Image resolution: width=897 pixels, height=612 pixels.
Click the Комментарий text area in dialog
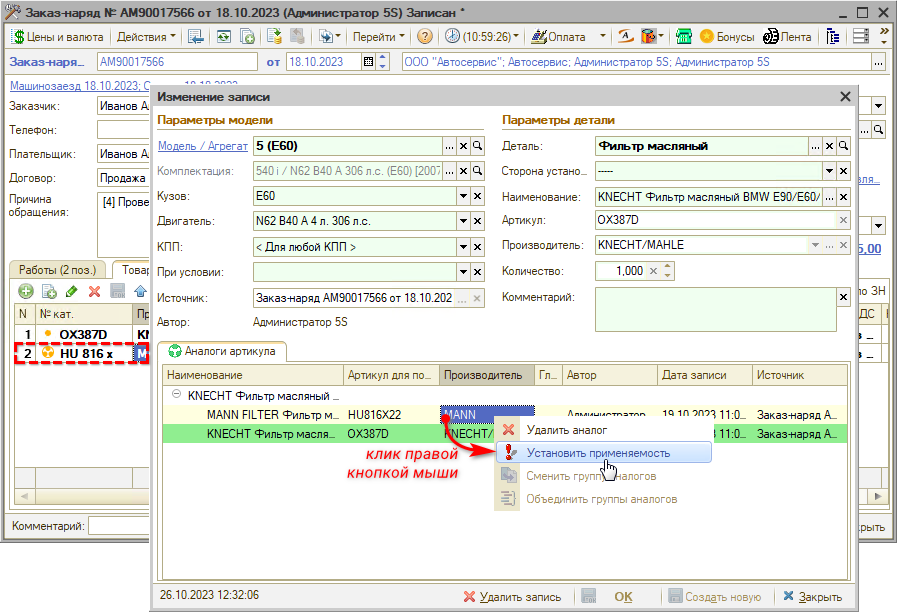(x=715, y=309)
